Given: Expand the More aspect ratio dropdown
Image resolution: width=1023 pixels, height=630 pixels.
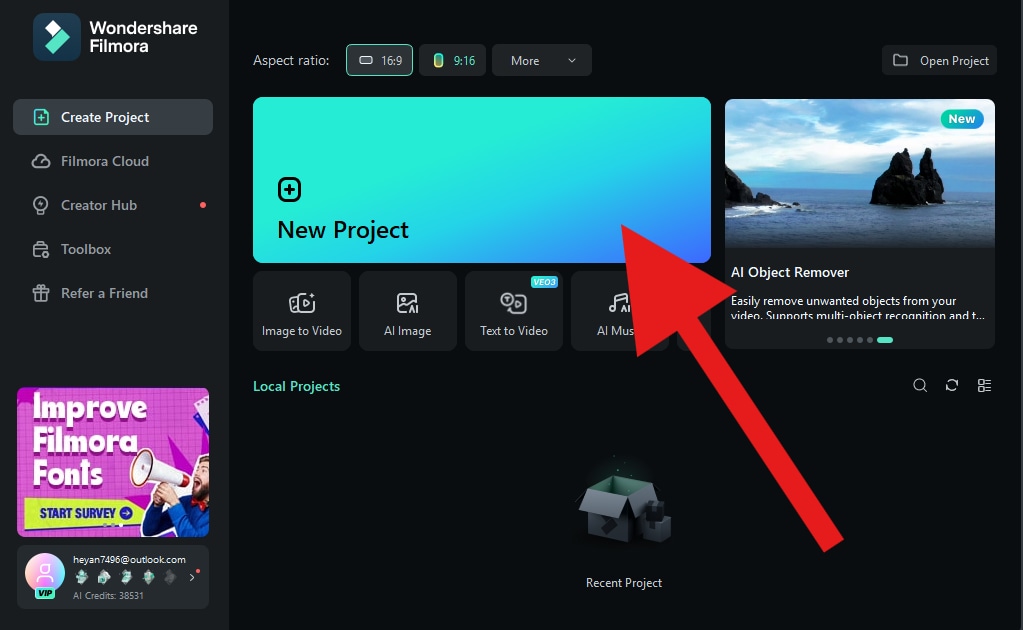Looking at the screenshot, I should (542, 61).
